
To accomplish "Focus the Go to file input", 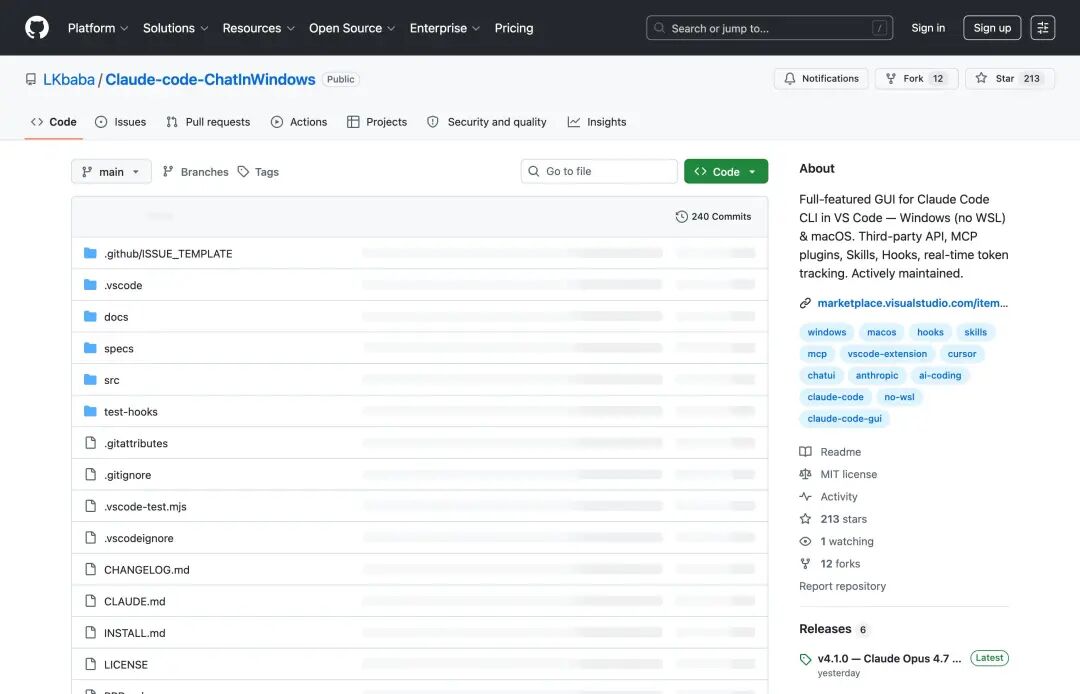I will 599,171.
